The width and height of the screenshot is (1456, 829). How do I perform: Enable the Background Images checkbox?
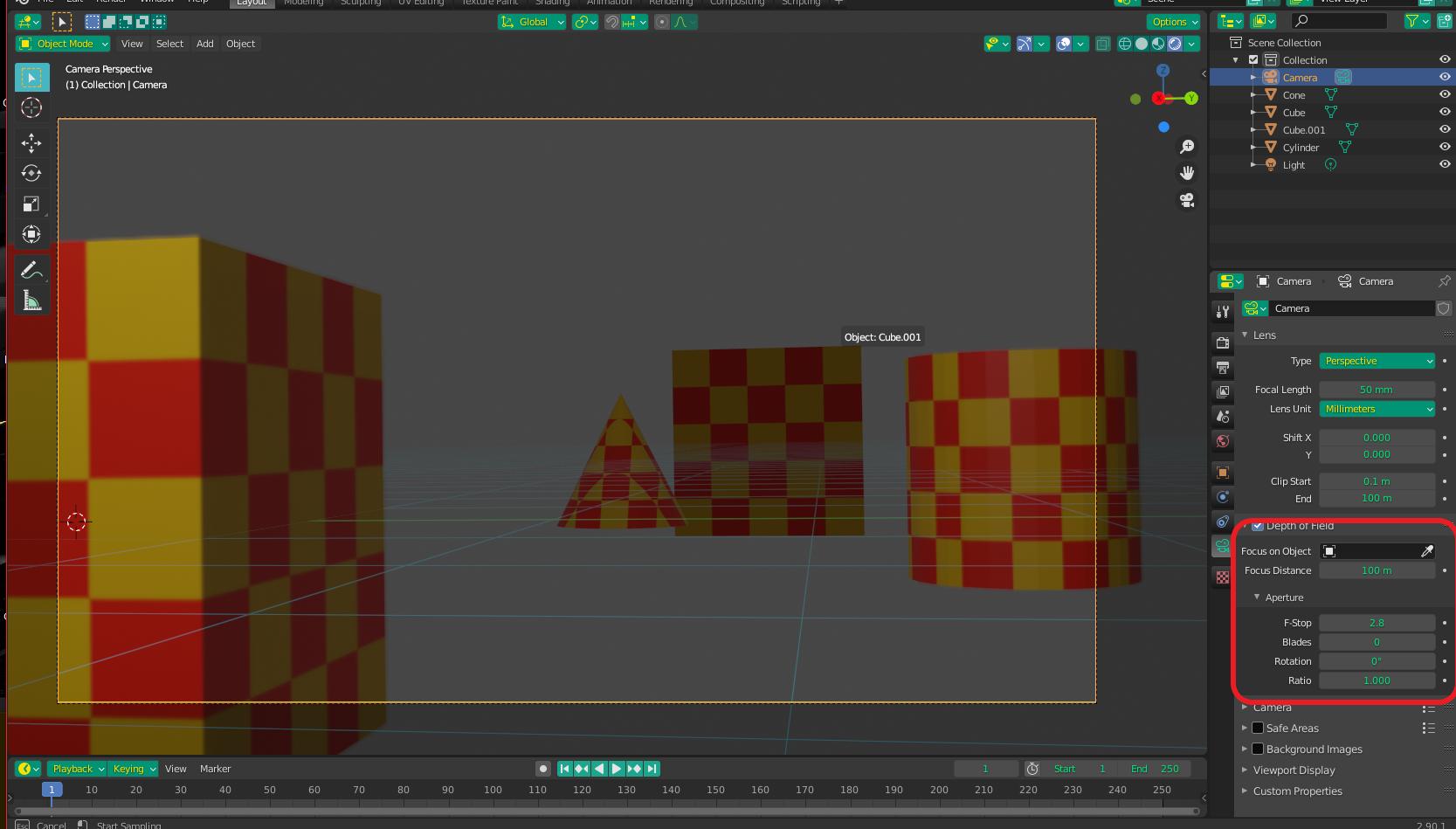pos(1258,749)
